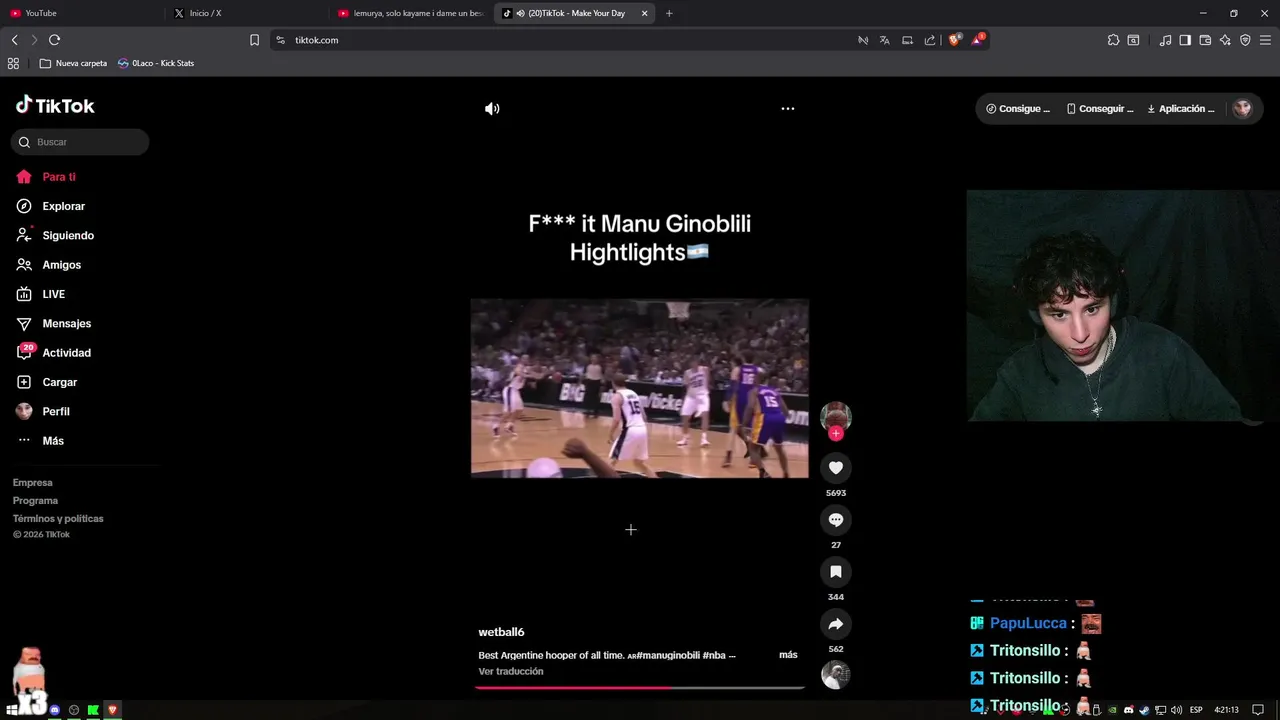Open the three-dot options above the video

(788, 109)
